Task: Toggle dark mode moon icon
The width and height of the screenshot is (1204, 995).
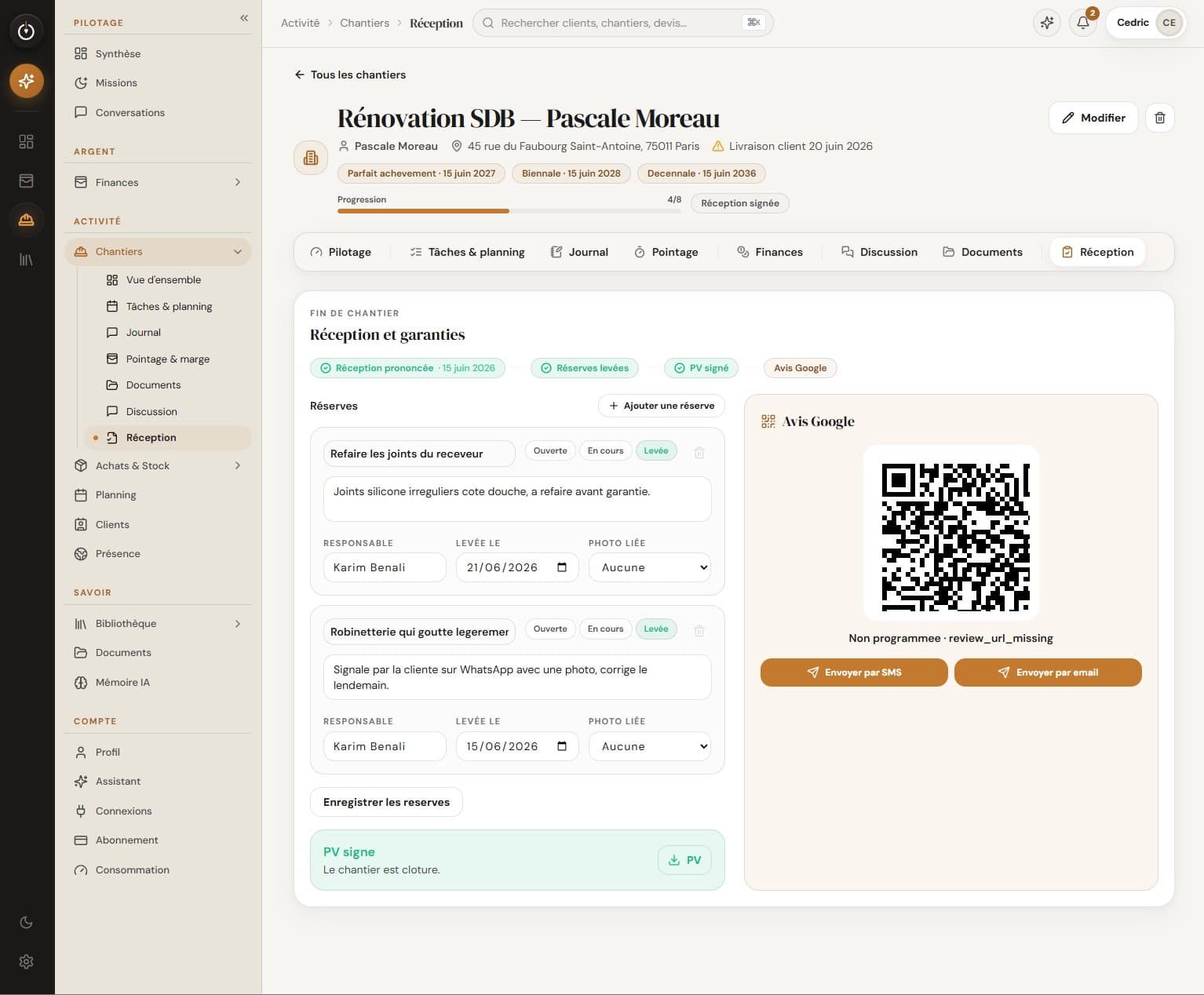Action: coord(27,922)
